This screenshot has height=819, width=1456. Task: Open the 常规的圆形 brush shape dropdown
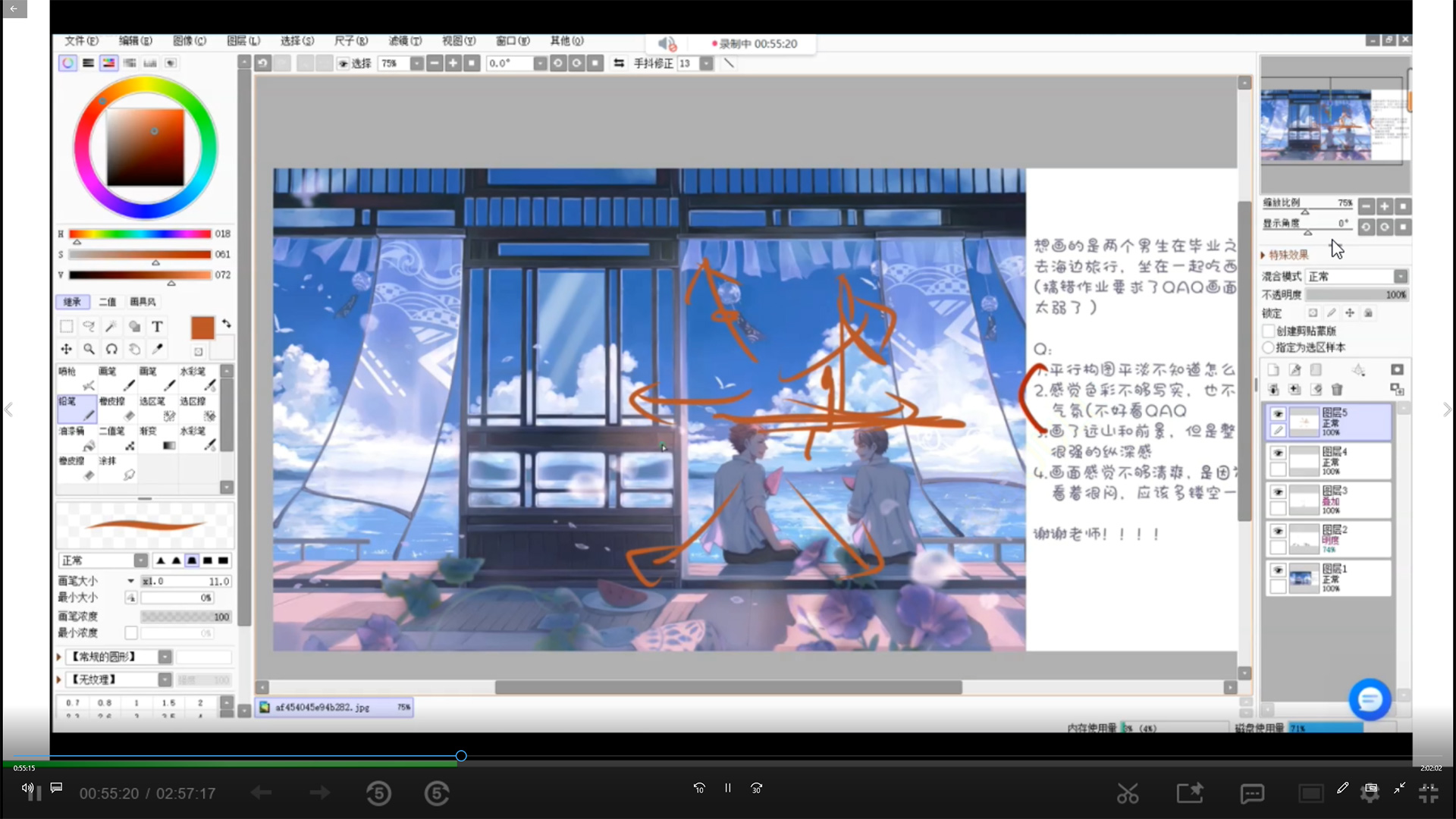120,657
